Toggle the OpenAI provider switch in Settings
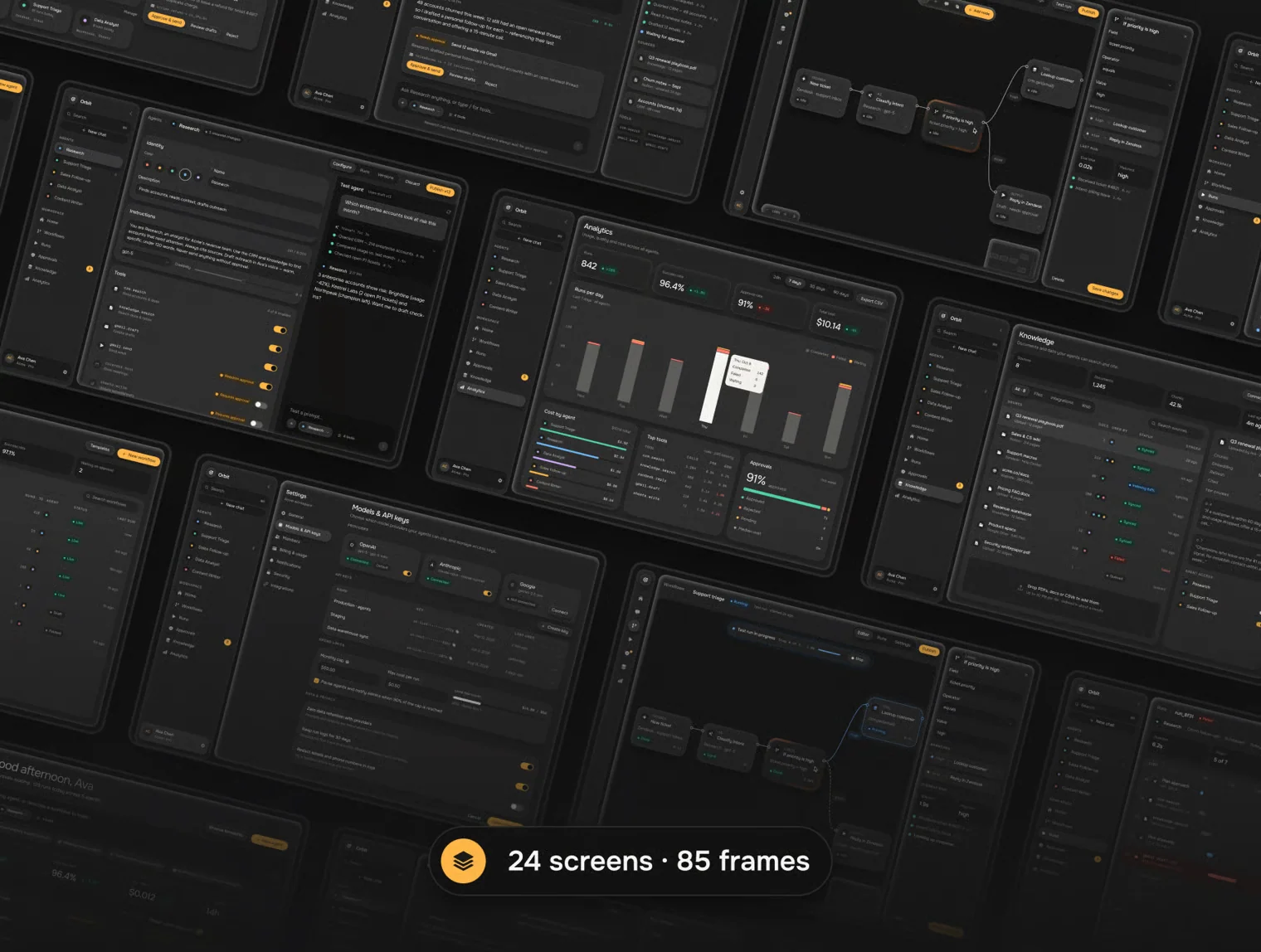The width and height of the screenshot is (1261, 952). tap(407, 573)
